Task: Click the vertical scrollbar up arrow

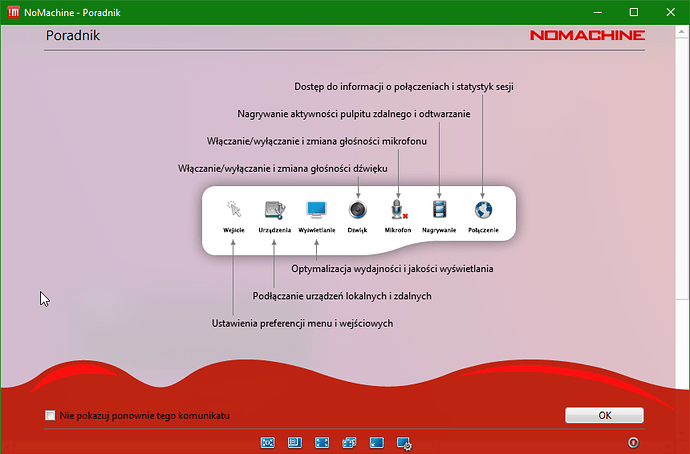Action: (x=682, y=32)
